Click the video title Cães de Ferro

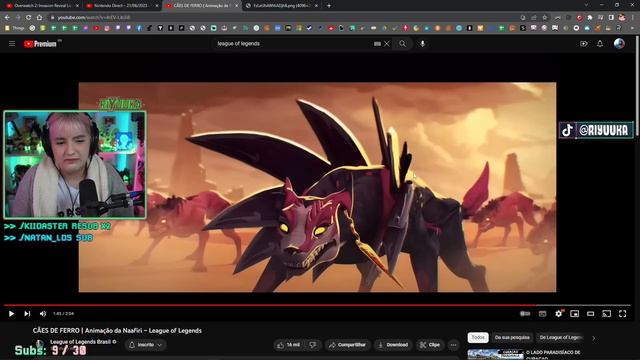point(117,331)
